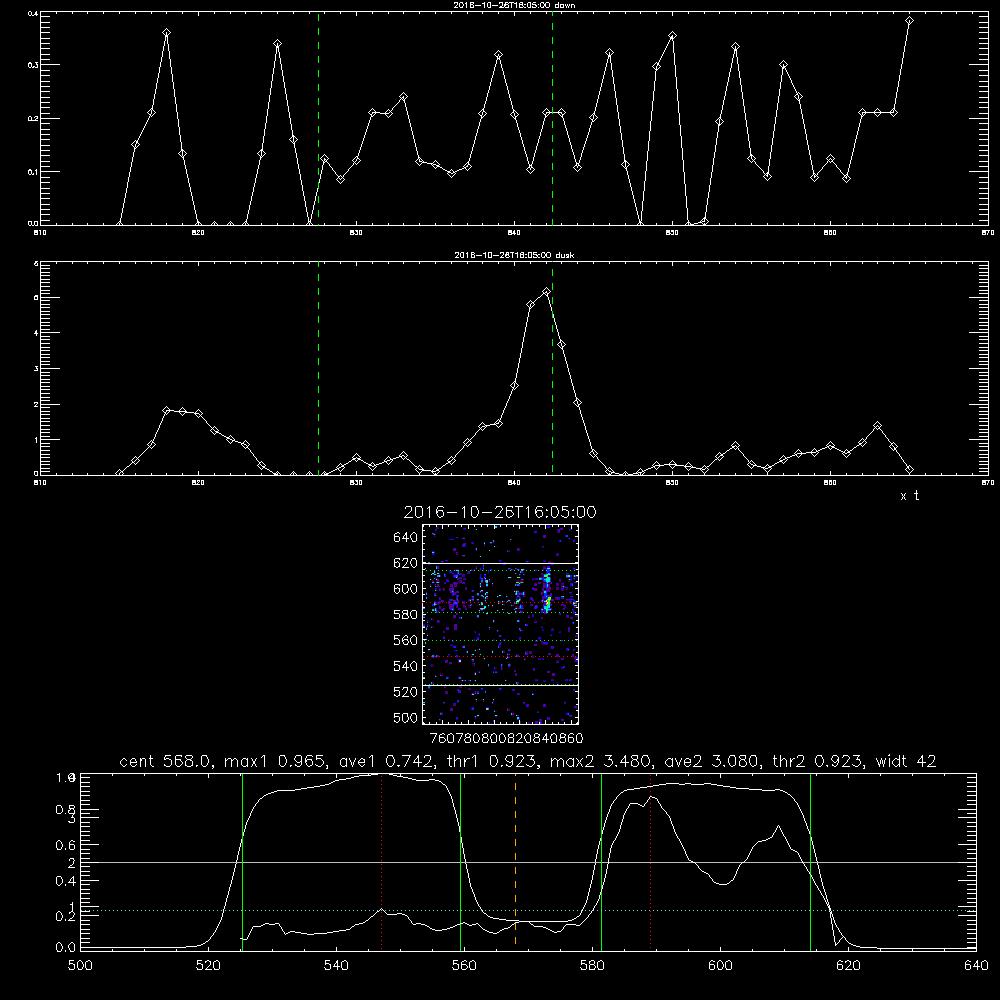
Task: Click the 'ave2 3.080' value
Action: click(x=712, y=761)
